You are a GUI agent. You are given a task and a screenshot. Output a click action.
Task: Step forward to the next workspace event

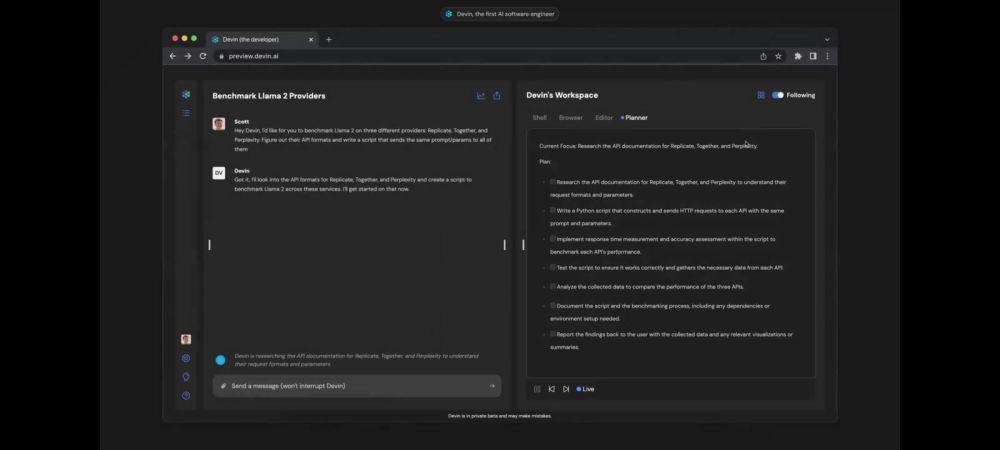click(566, 389)
